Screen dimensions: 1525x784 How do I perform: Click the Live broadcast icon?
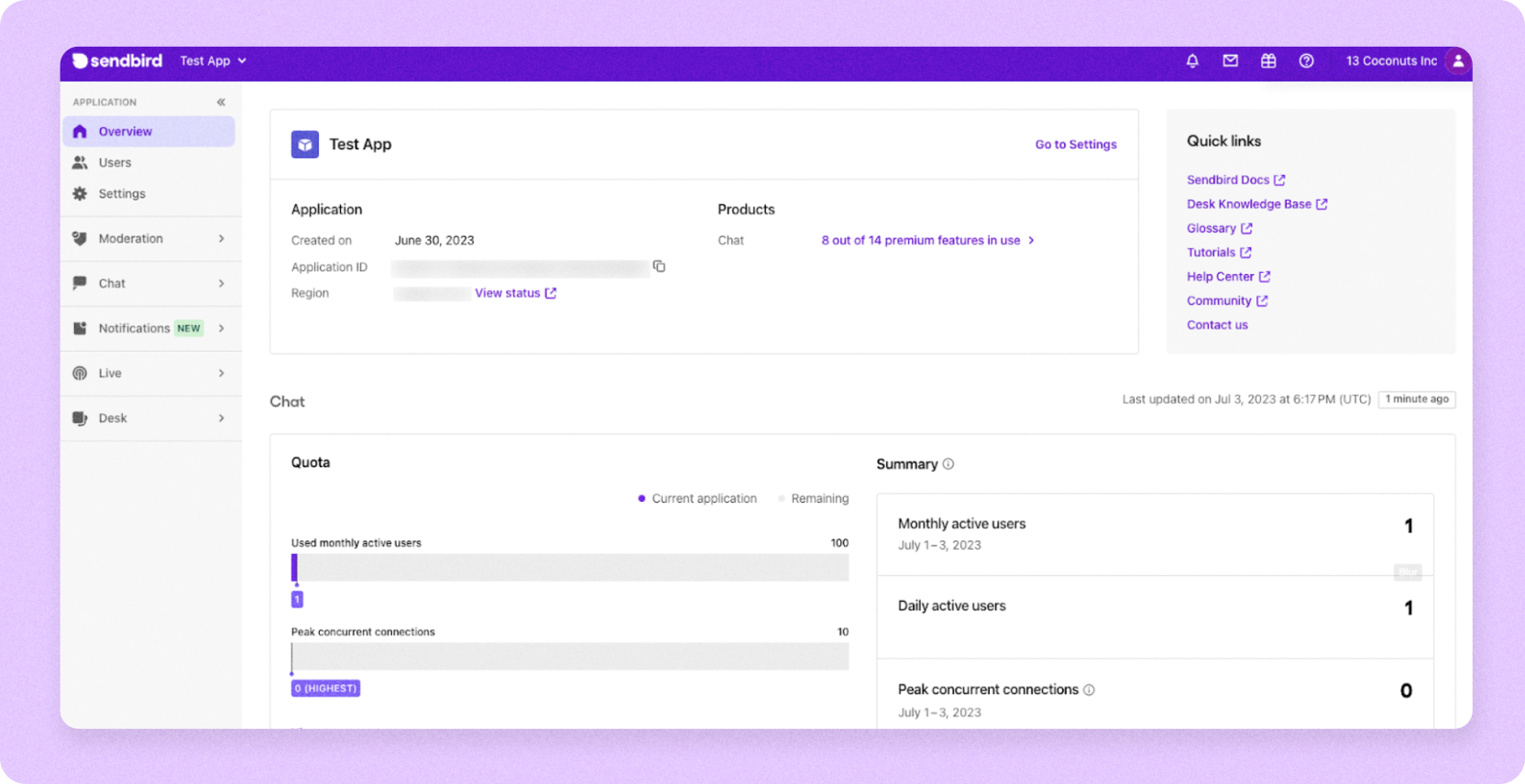coord(80,373)
